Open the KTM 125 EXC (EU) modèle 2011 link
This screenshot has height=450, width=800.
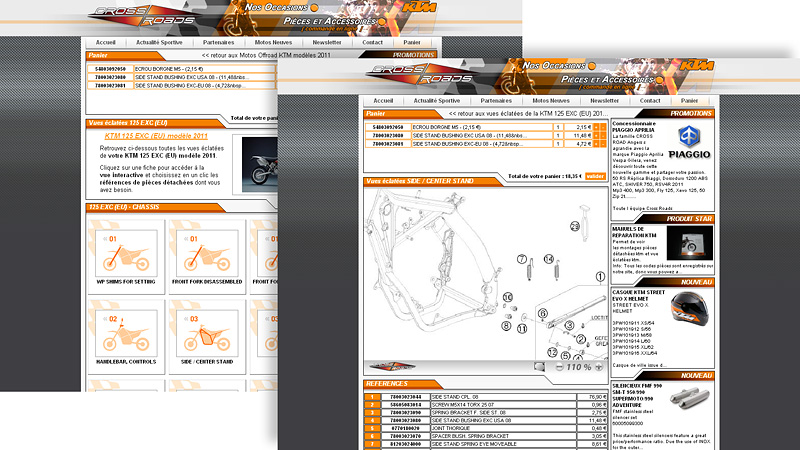click(156, 136)
